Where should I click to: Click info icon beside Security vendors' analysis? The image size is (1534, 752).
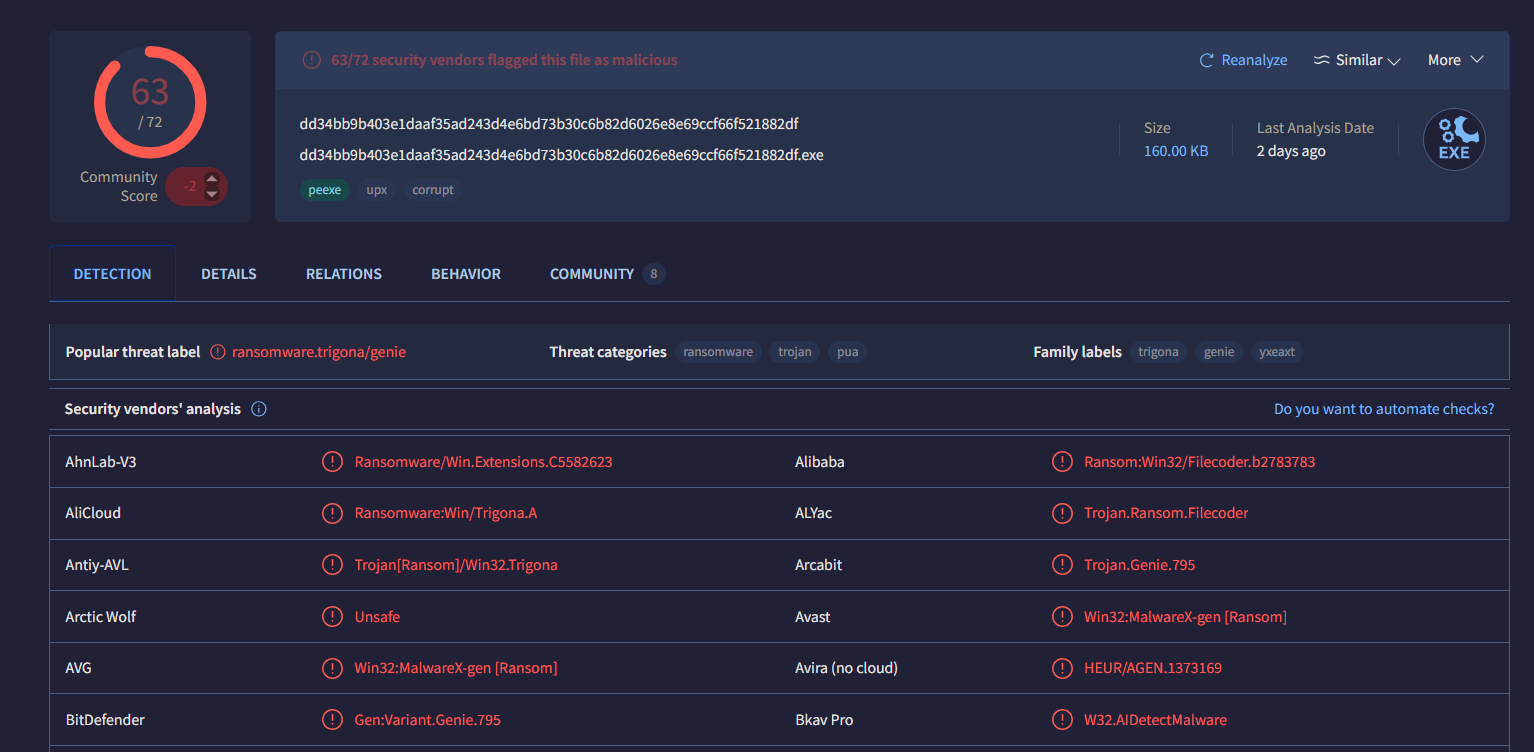click(259, 409)
